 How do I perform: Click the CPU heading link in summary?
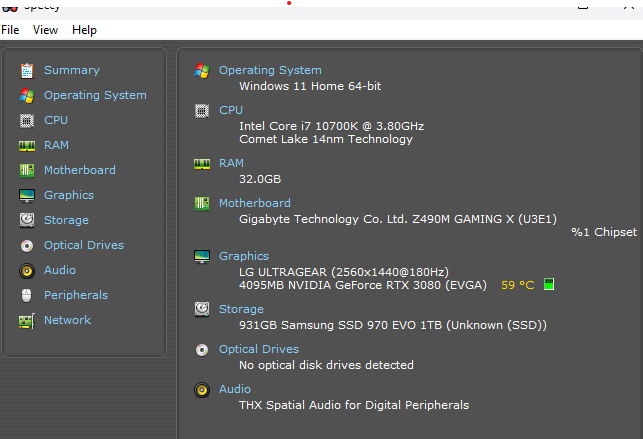(x=230, y=110)
